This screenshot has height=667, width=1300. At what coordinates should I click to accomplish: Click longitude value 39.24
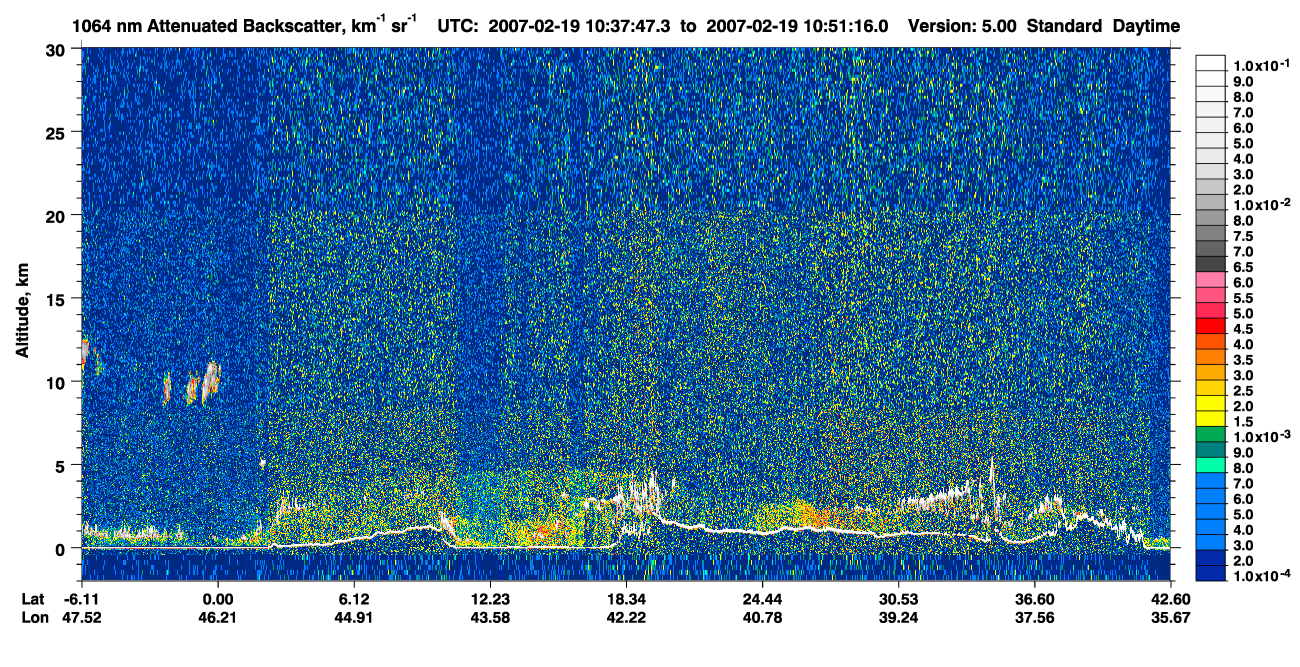coord(898,617)
